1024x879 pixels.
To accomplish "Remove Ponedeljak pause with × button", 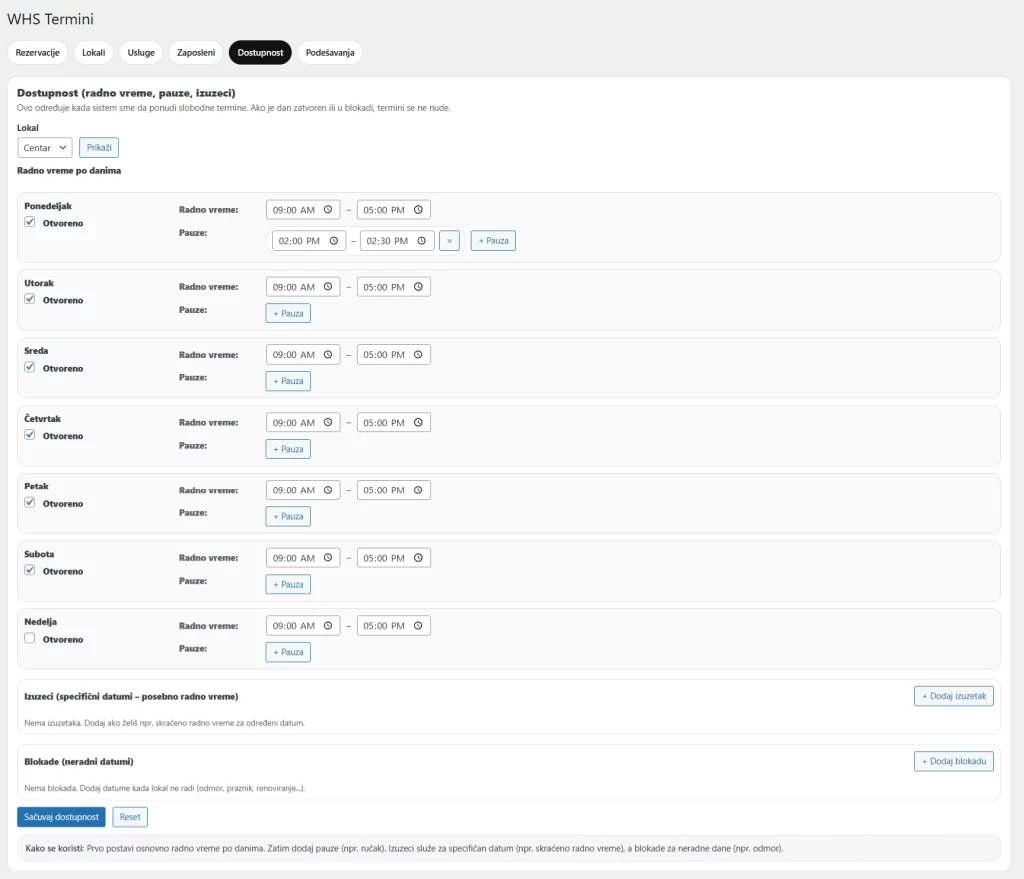I will click(449, 241).
